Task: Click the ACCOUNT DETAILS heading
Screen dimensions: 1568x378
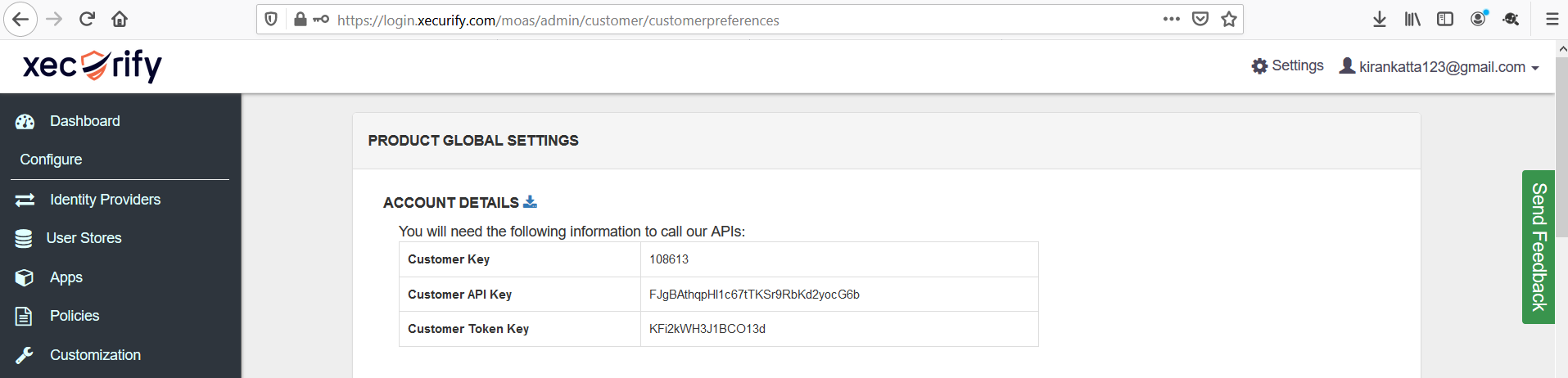Action: point(451,202)
